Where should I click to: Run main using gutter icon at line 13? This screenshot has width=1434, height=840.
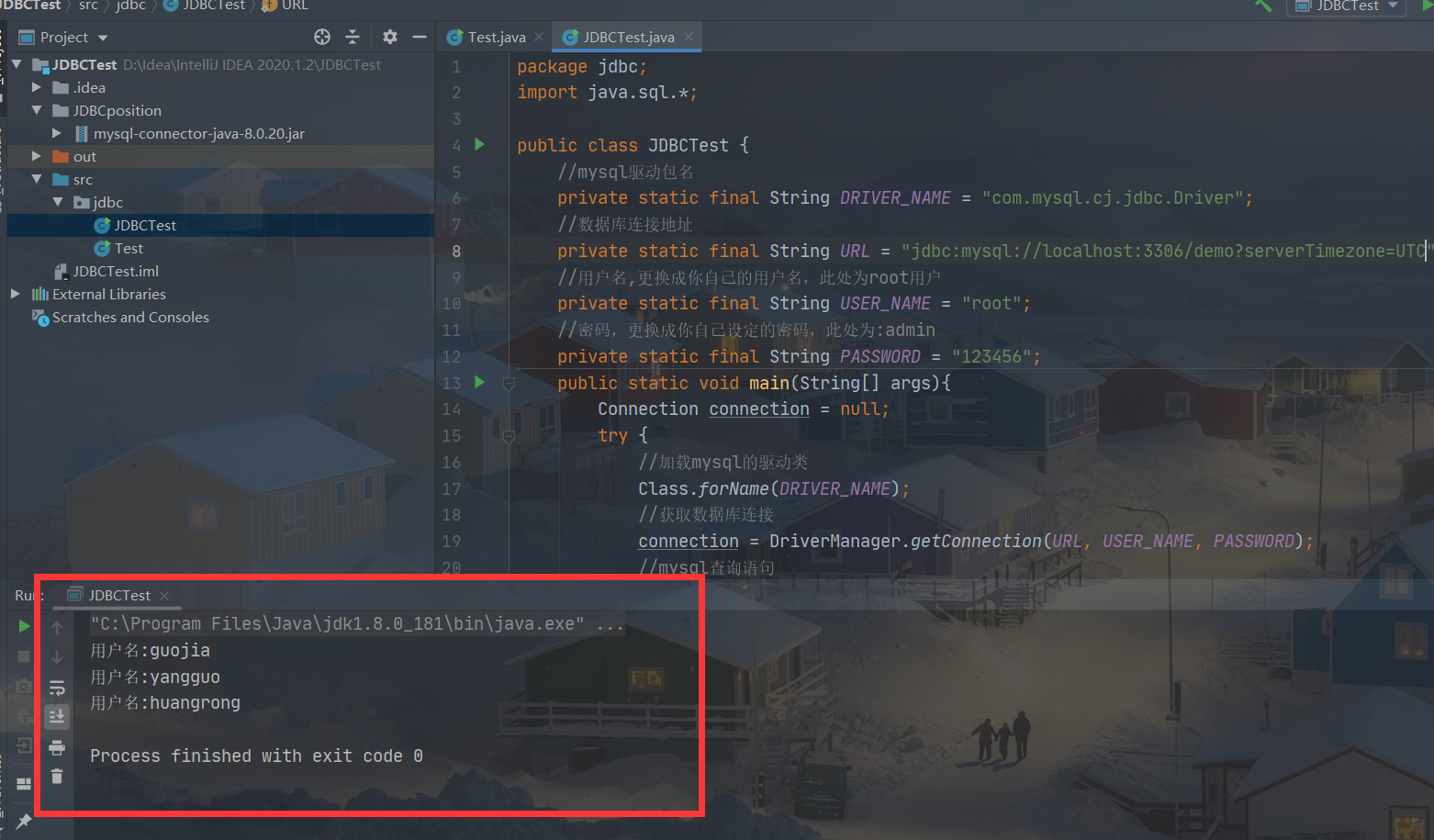(x=478, y=382)
